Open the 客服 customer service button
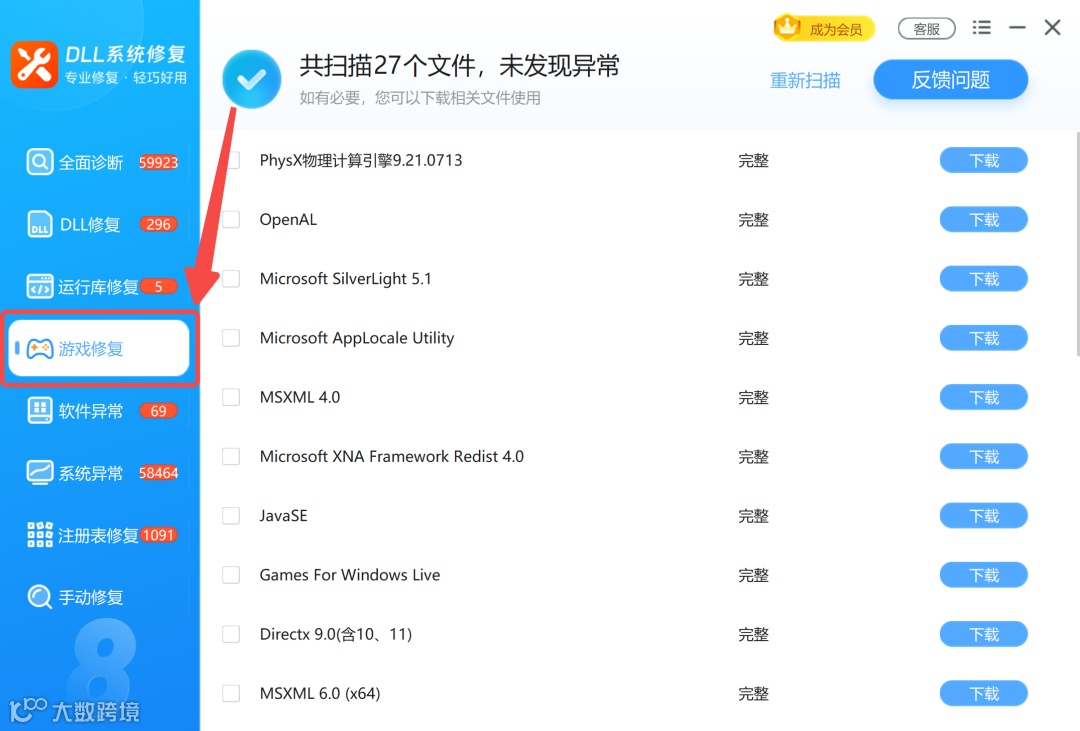Viewport: 1080px width, 731px height. (926, 28)
